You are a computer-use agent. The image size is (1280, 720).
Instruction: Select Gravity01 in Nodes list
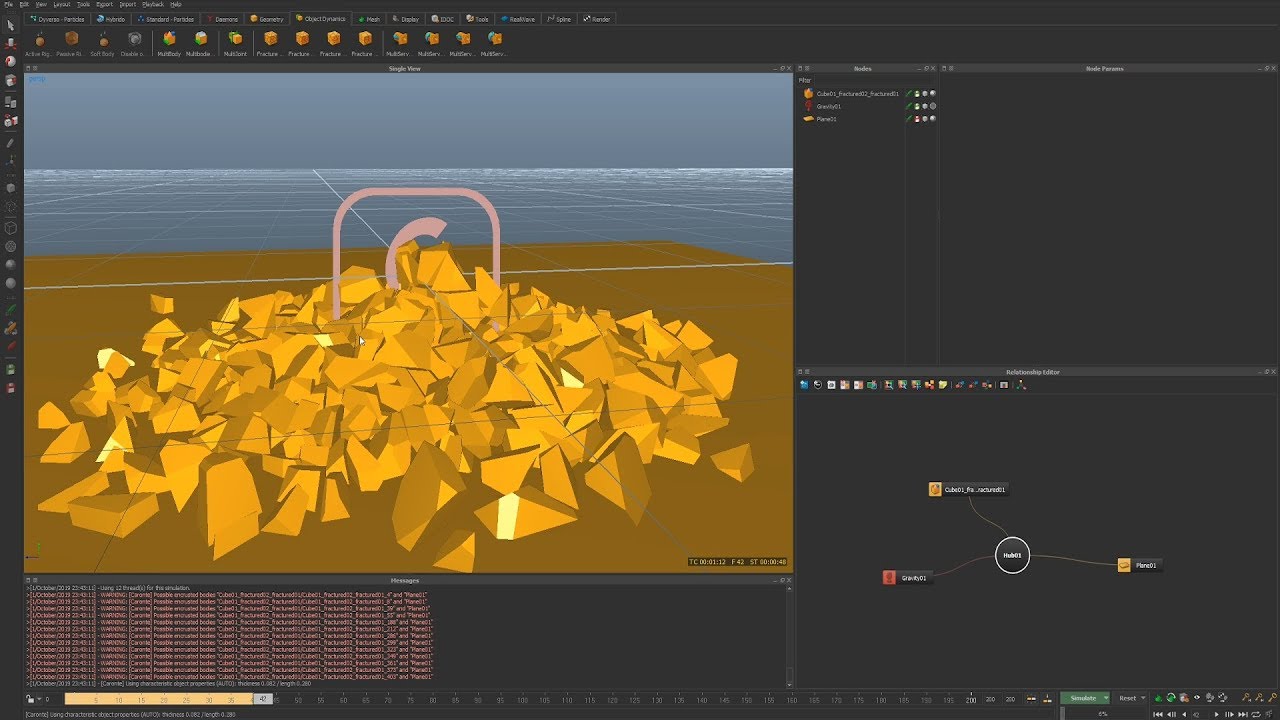pyautogui.click(x=828, y=106)
